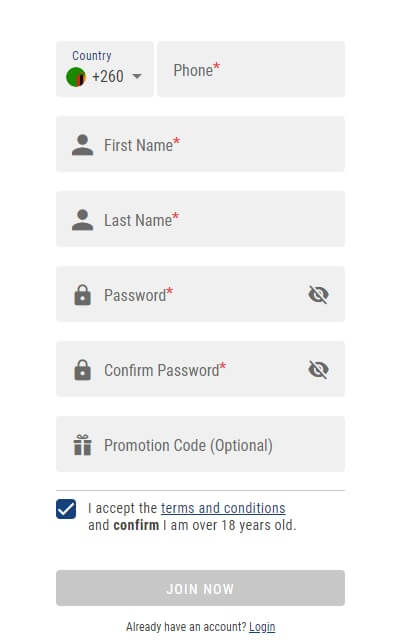This screenshot has width=399, height=643.
Task: Select the +260 country code box
Action: 105,69
